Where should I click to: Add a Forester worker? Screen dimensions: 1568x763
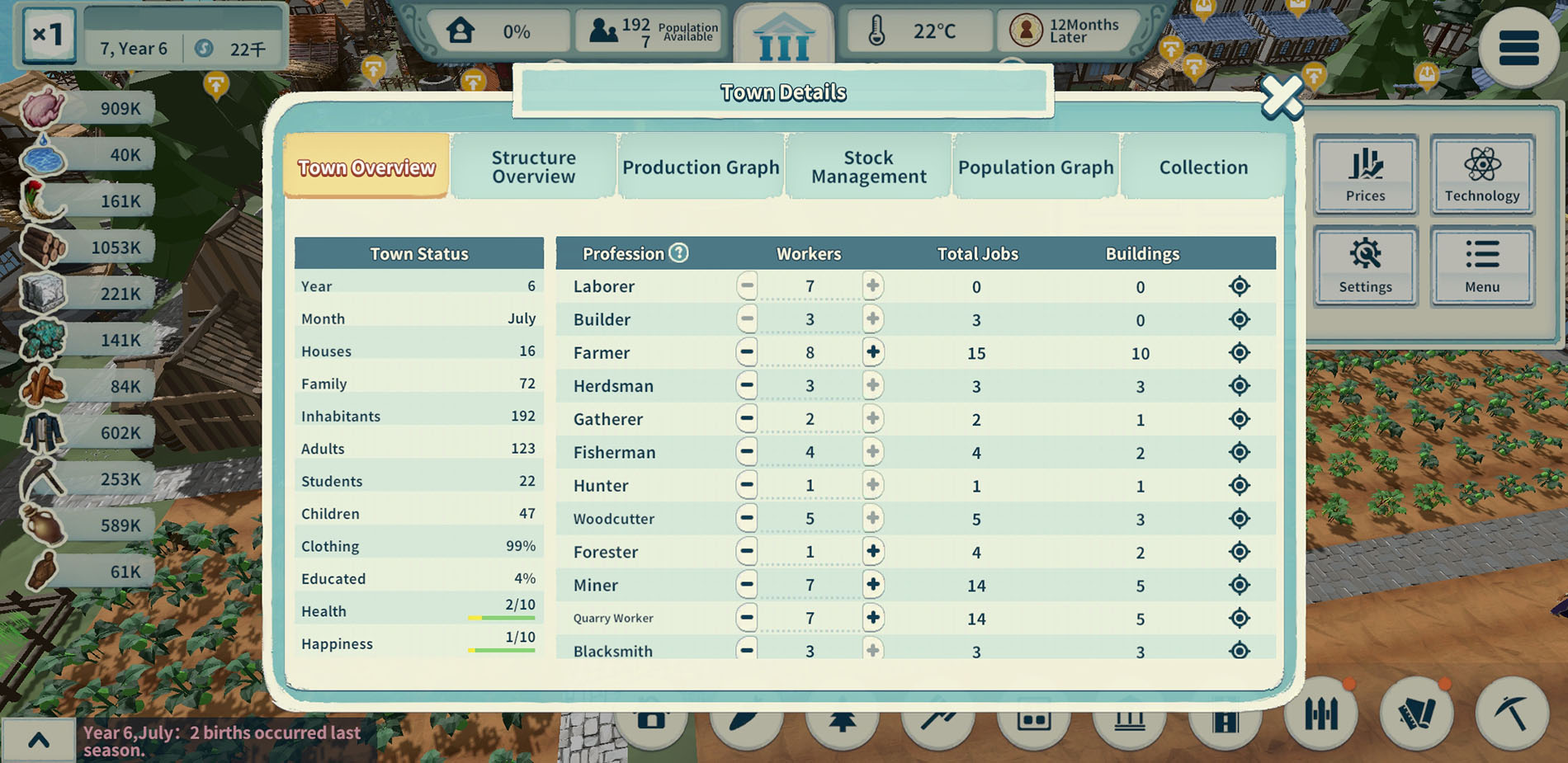pyautogui.click(x=872, y=551)
